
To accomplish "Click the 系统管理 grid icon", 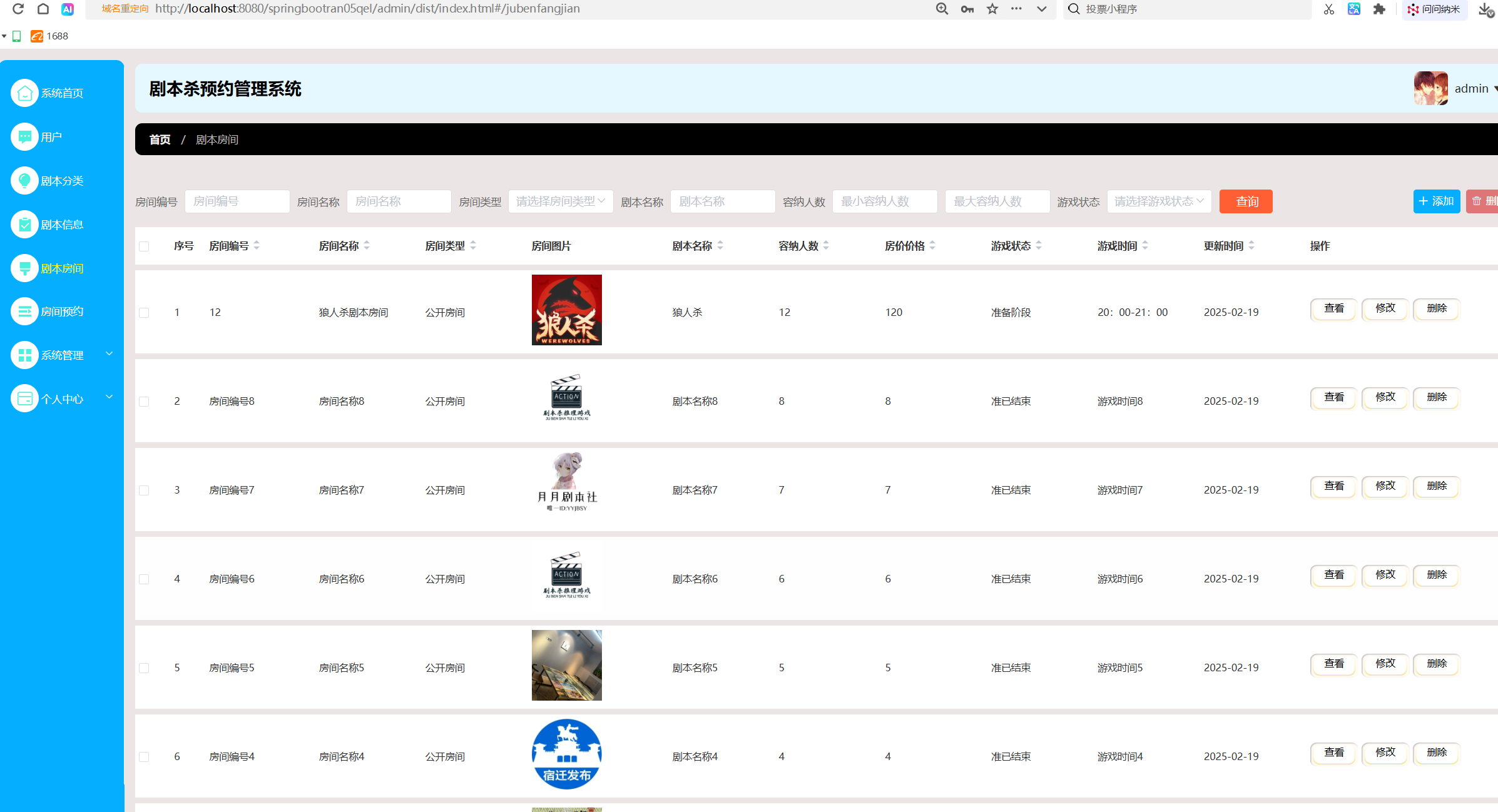I will tap(24, 355).
